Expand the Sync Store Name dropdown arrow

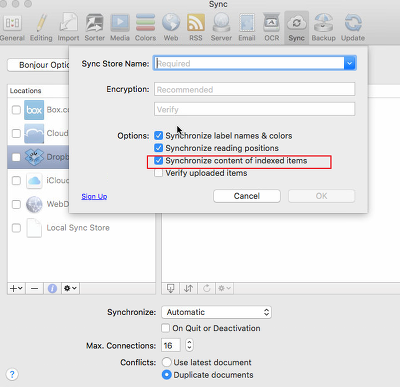pyautogui.click(x=349, y=63)
